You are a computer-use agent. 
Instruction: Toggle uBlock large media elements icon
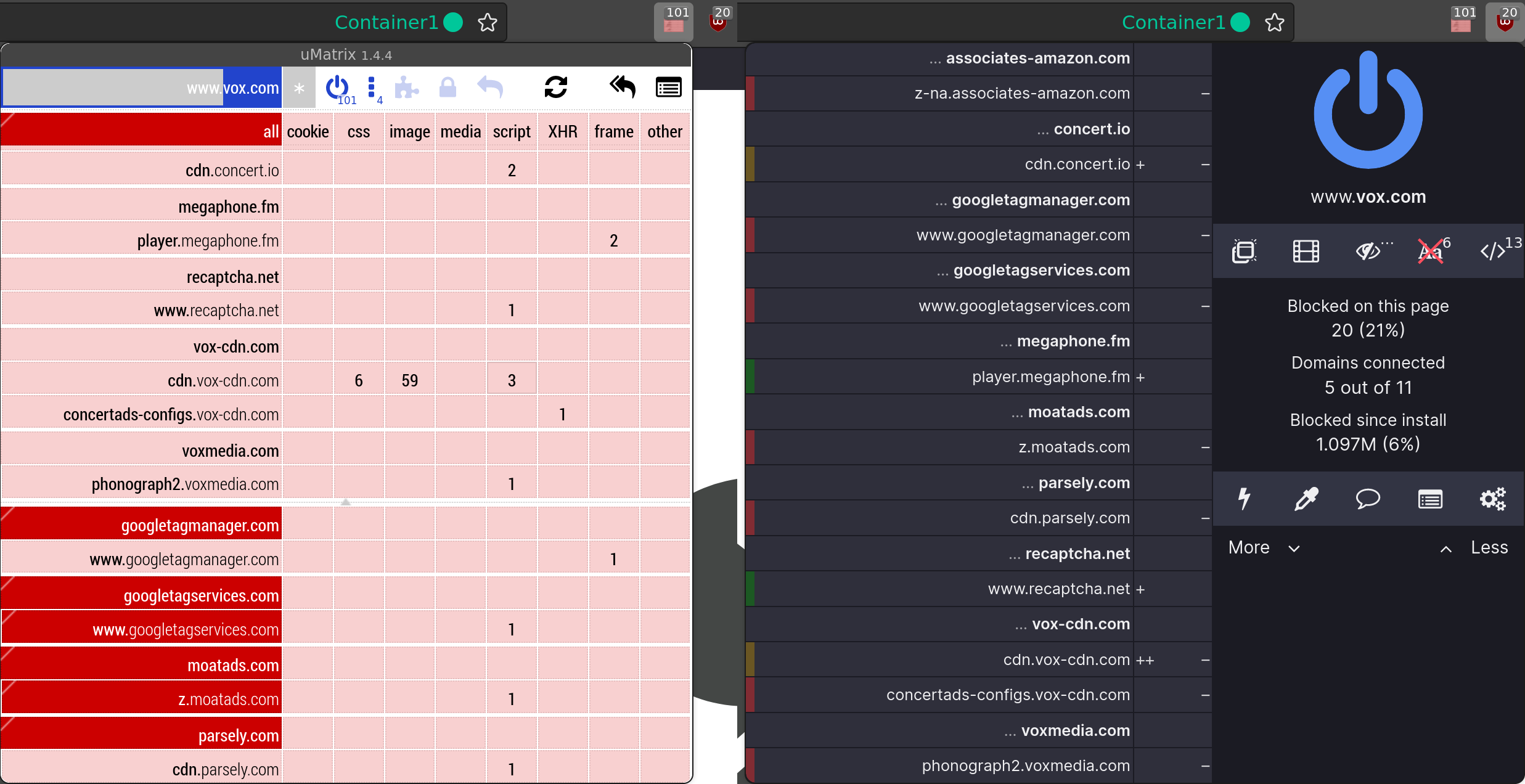tap(1306, 251)
